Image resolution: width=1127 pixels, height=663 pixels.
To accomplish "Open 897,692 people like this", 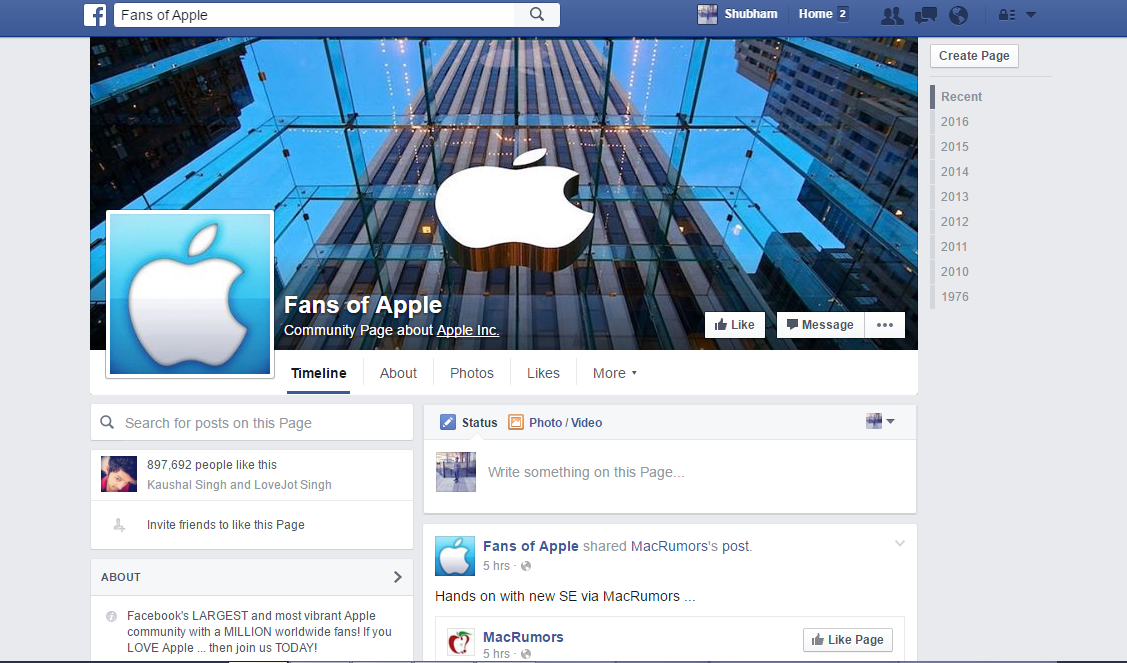I will click(x=211, y=465).
